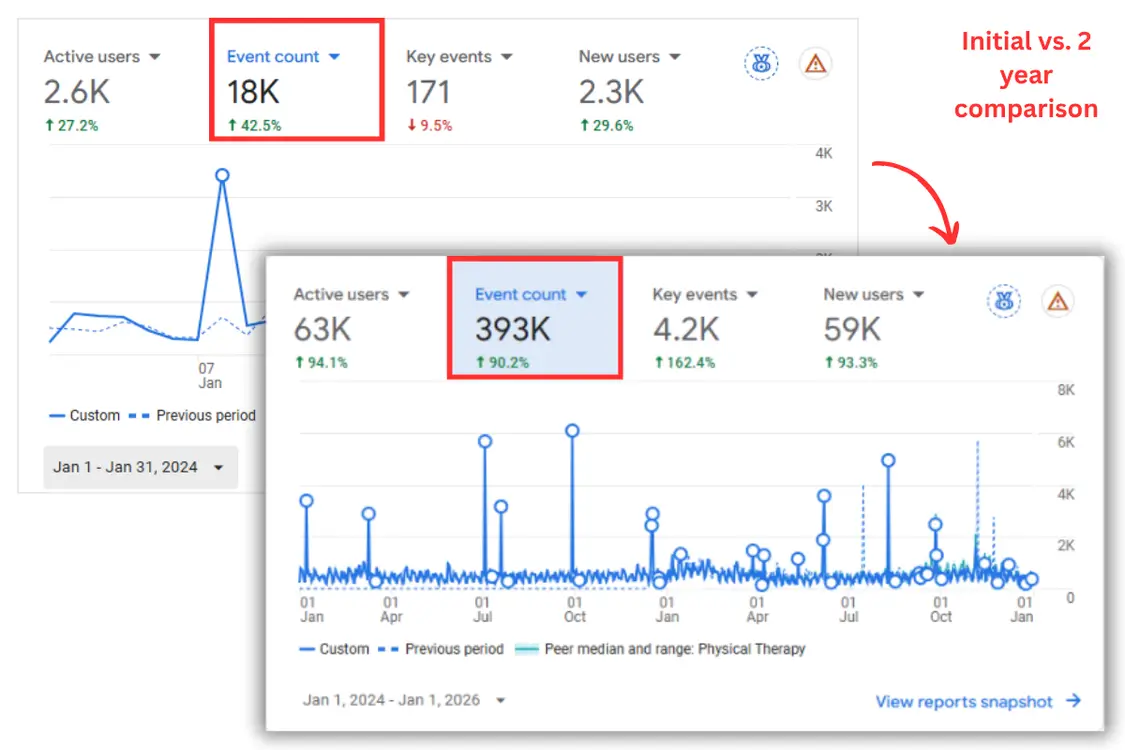Image resolution: width=1125 pixels, height=750 pixels.
Task: Click the alert triangle icon in the background panel
Action: tap(815, 63)
